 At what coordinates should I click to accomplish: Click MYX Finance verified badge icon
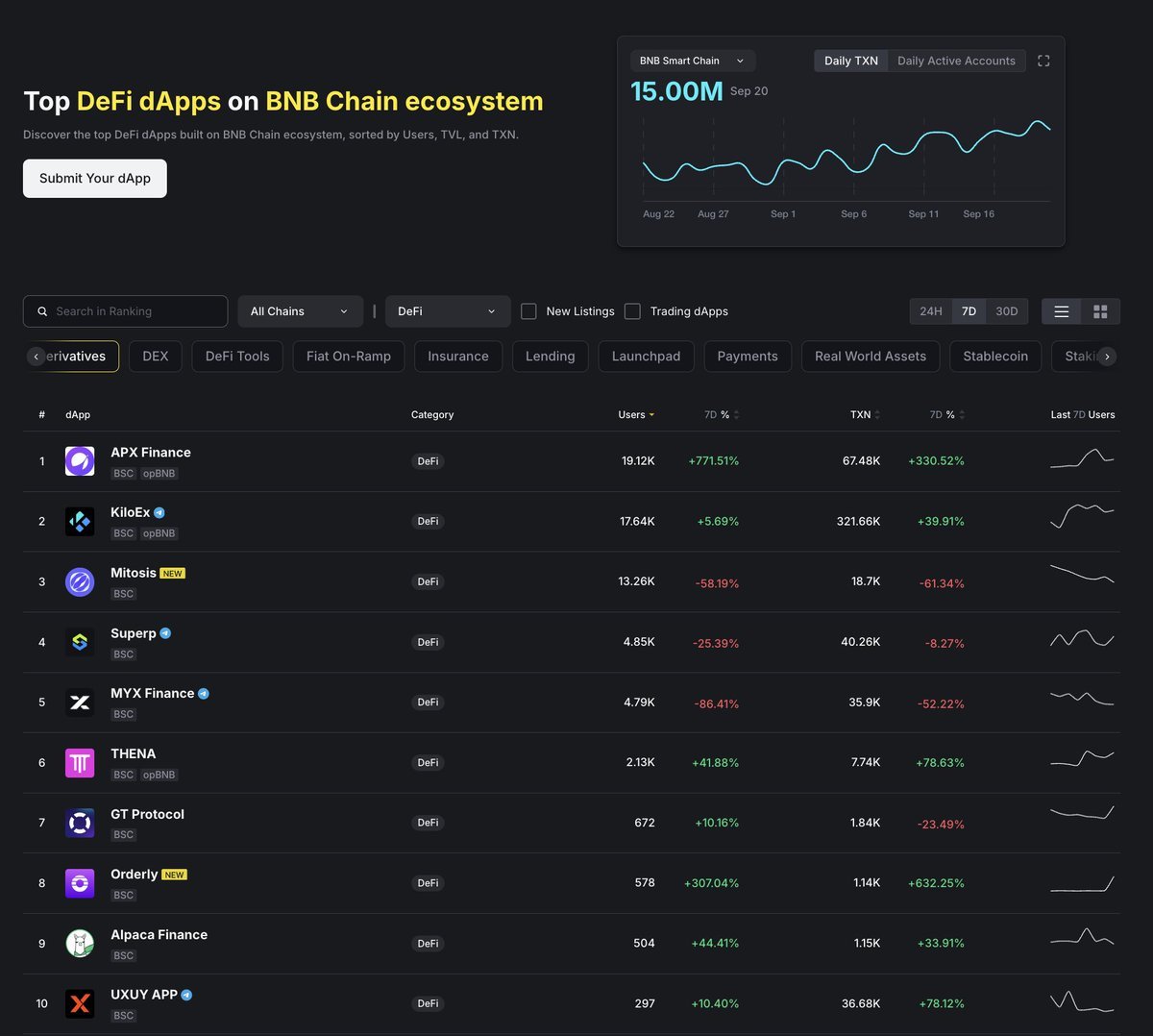(204, 694)
